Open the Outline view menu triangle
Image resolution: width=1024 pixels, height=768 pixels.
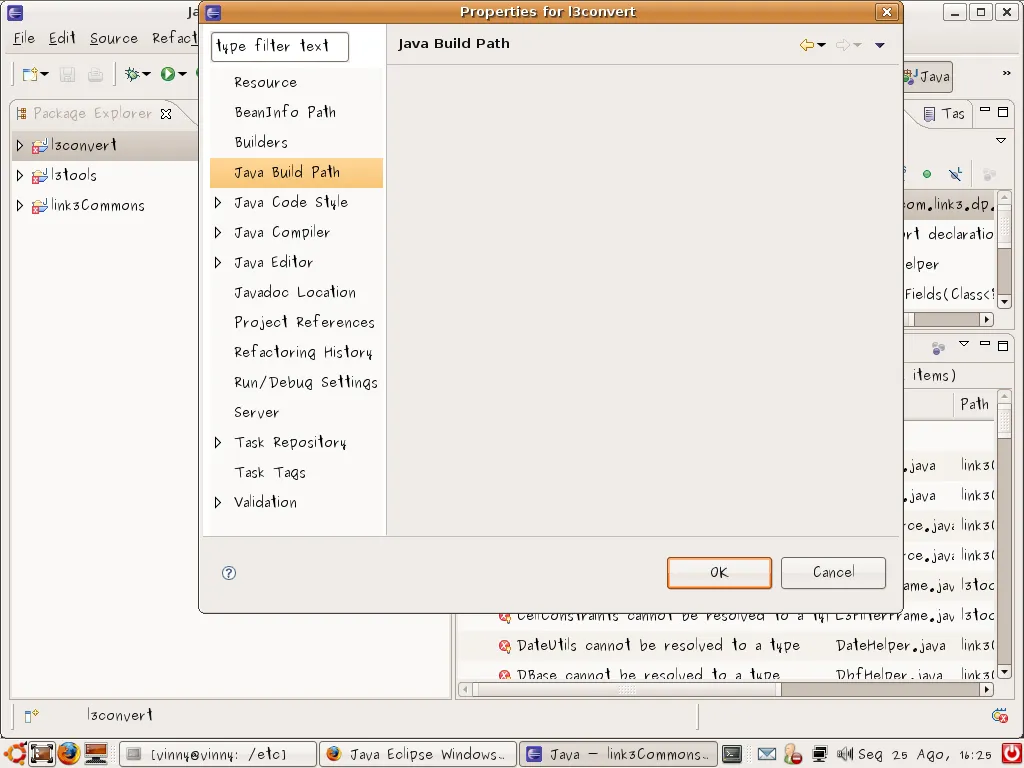[1001, 140]
